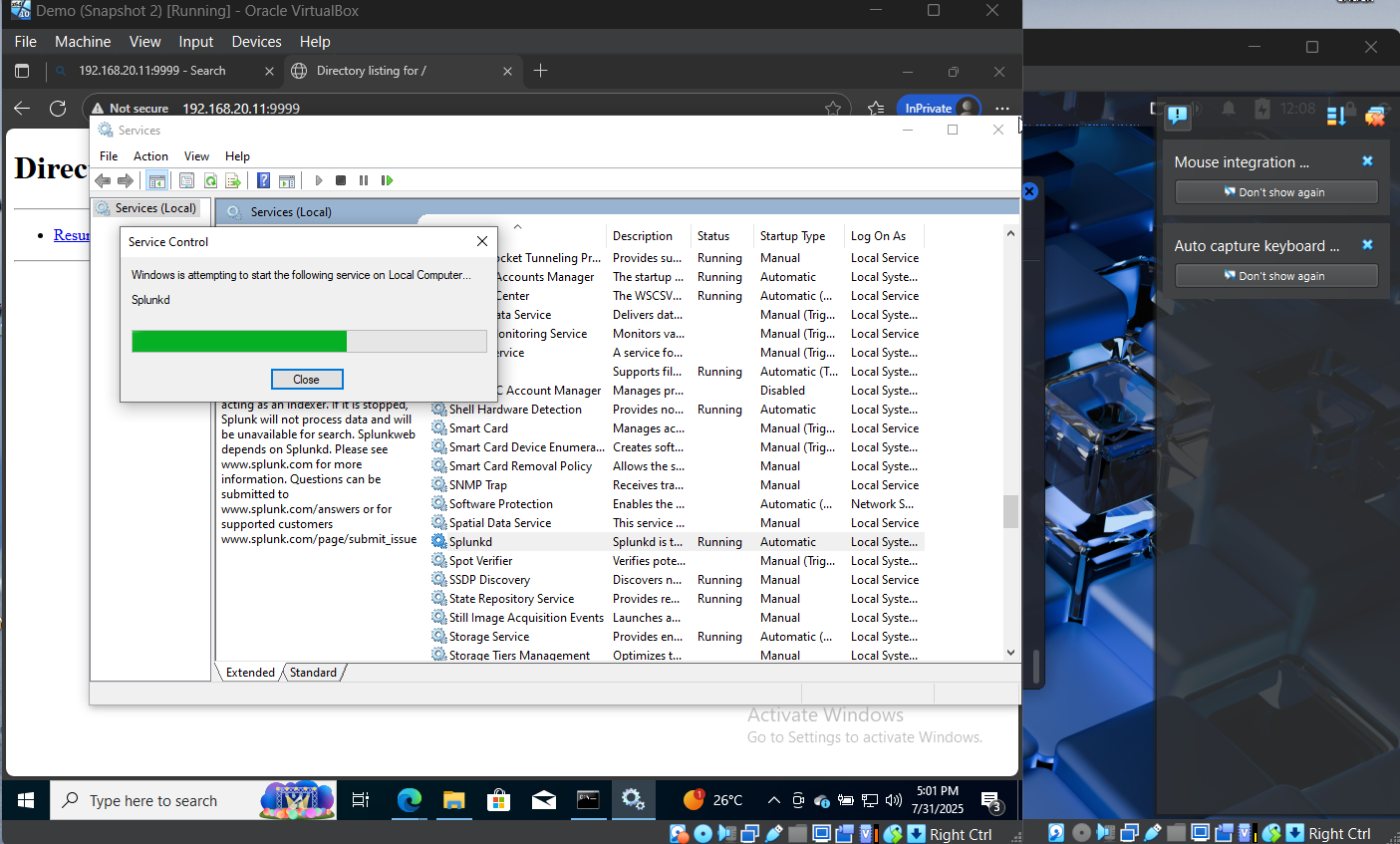Image resolution: width=1400 pixels, height=844 pixels.
Task: Switch to the Standard tab
Action: pos(312,672)
